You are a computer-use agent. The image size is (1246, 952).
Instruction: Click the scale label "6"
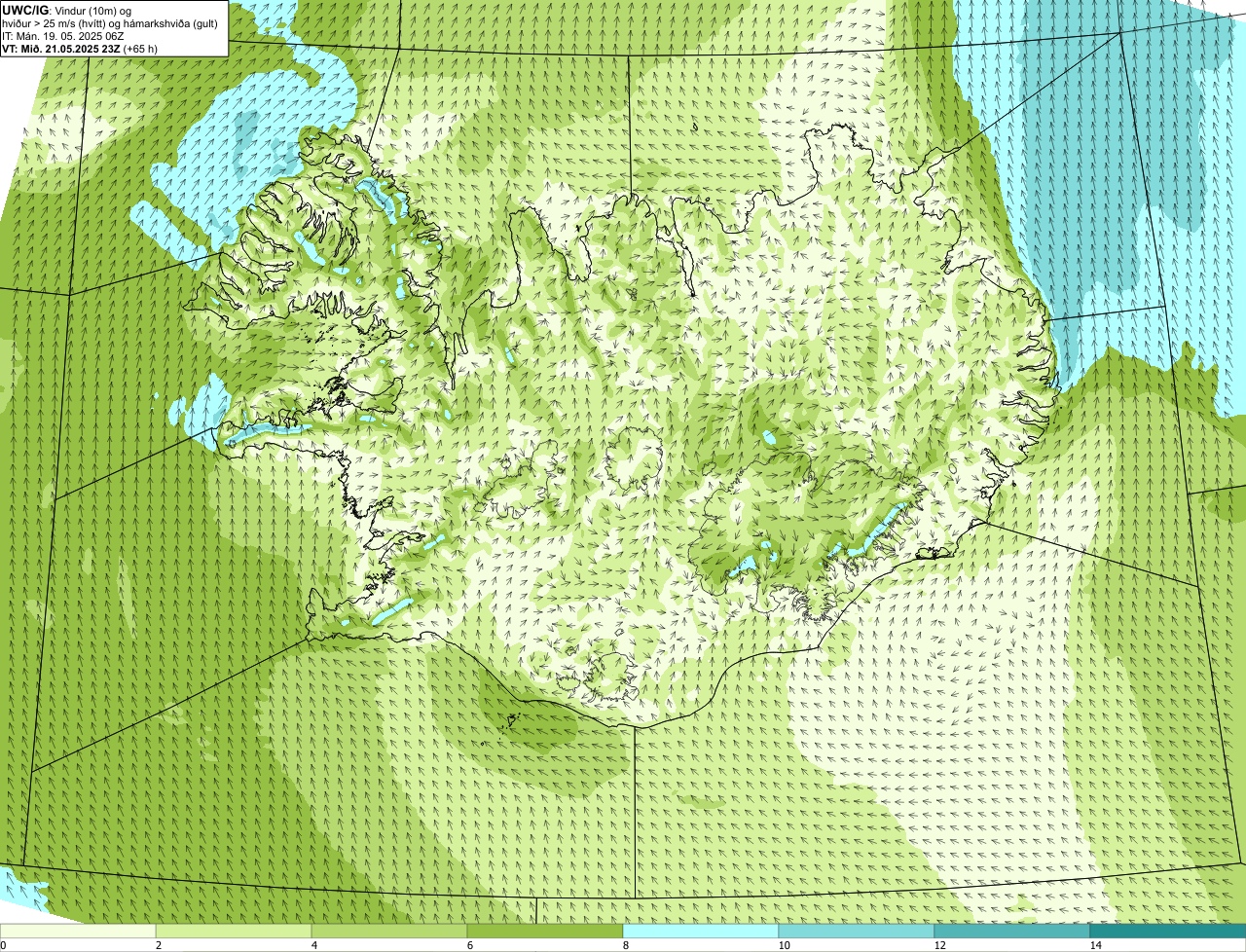(x=469, y=945)
